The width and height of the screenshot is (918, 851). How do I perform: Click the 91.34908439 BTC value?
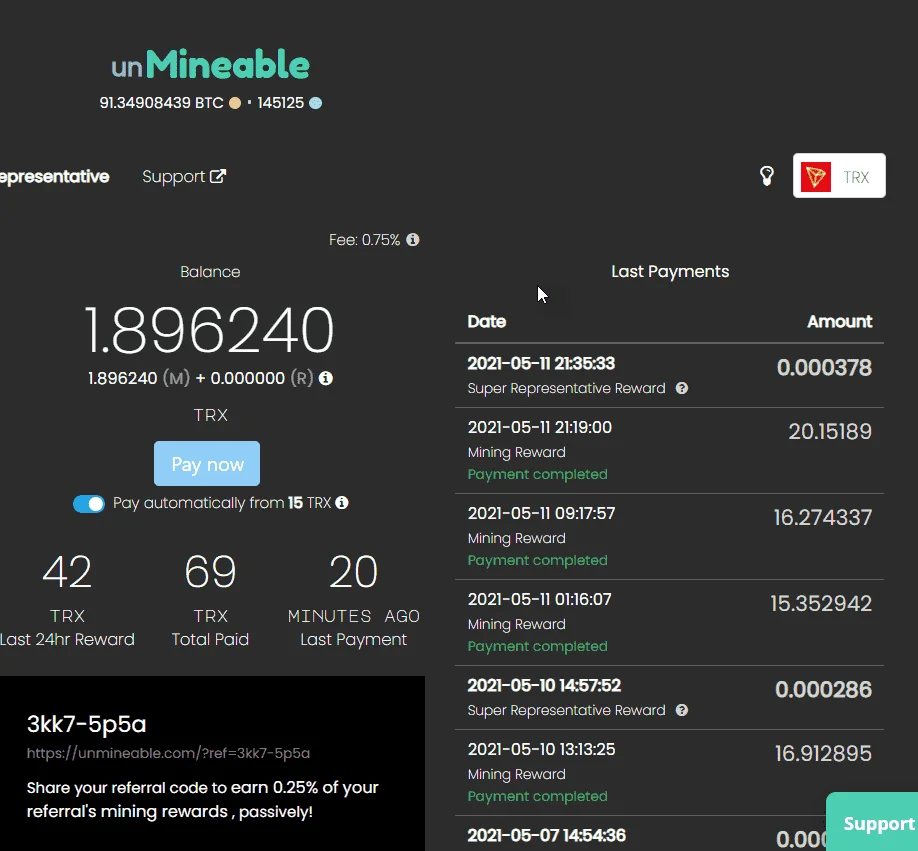pyautogui.click(x=161, y=103)
